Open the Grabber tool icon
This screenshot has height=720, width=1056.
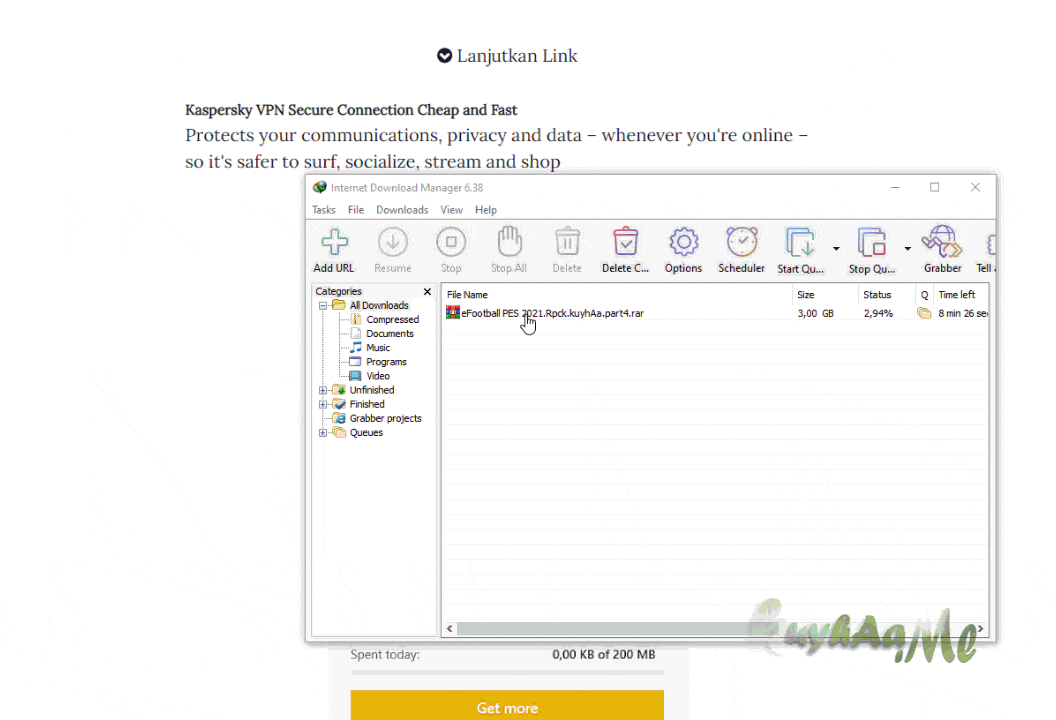942,242
